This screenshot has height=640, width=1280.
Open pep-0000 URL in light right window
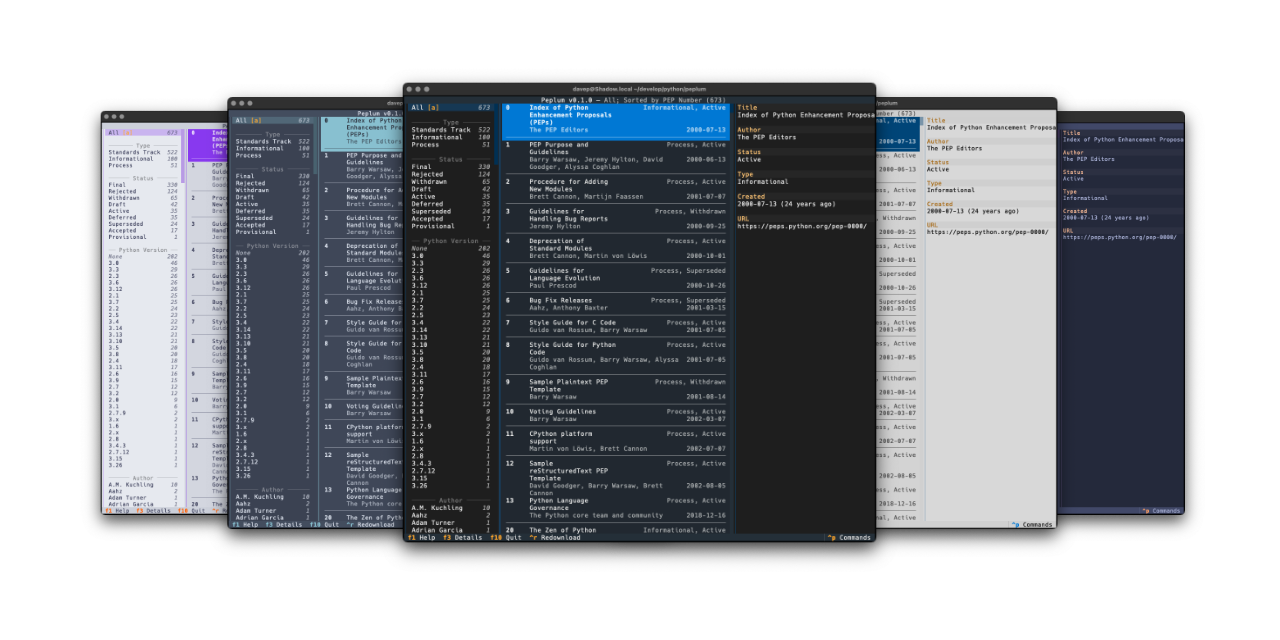[x=987, y=232]
